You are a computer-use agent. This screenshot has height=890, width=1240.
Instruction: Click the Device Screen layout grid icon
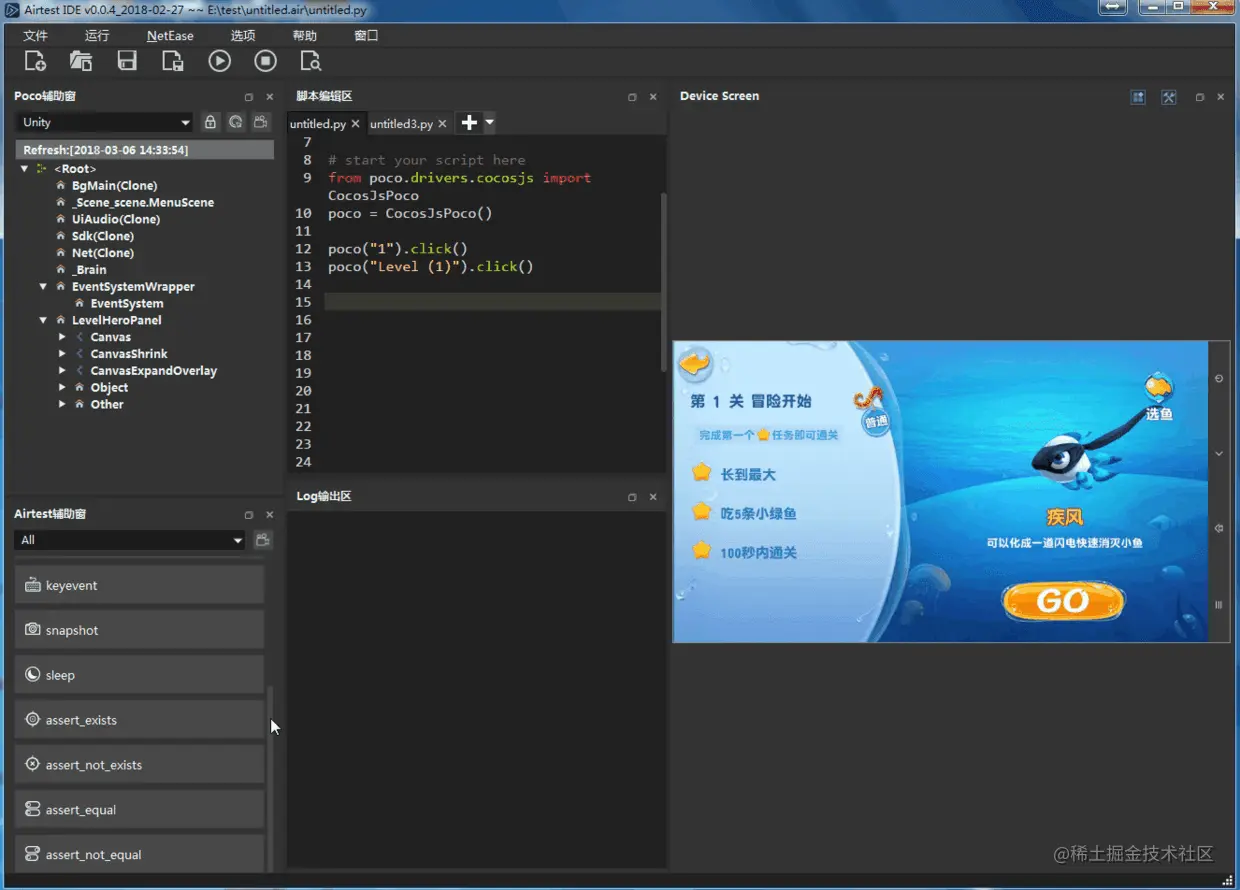tap(1138, 97)
